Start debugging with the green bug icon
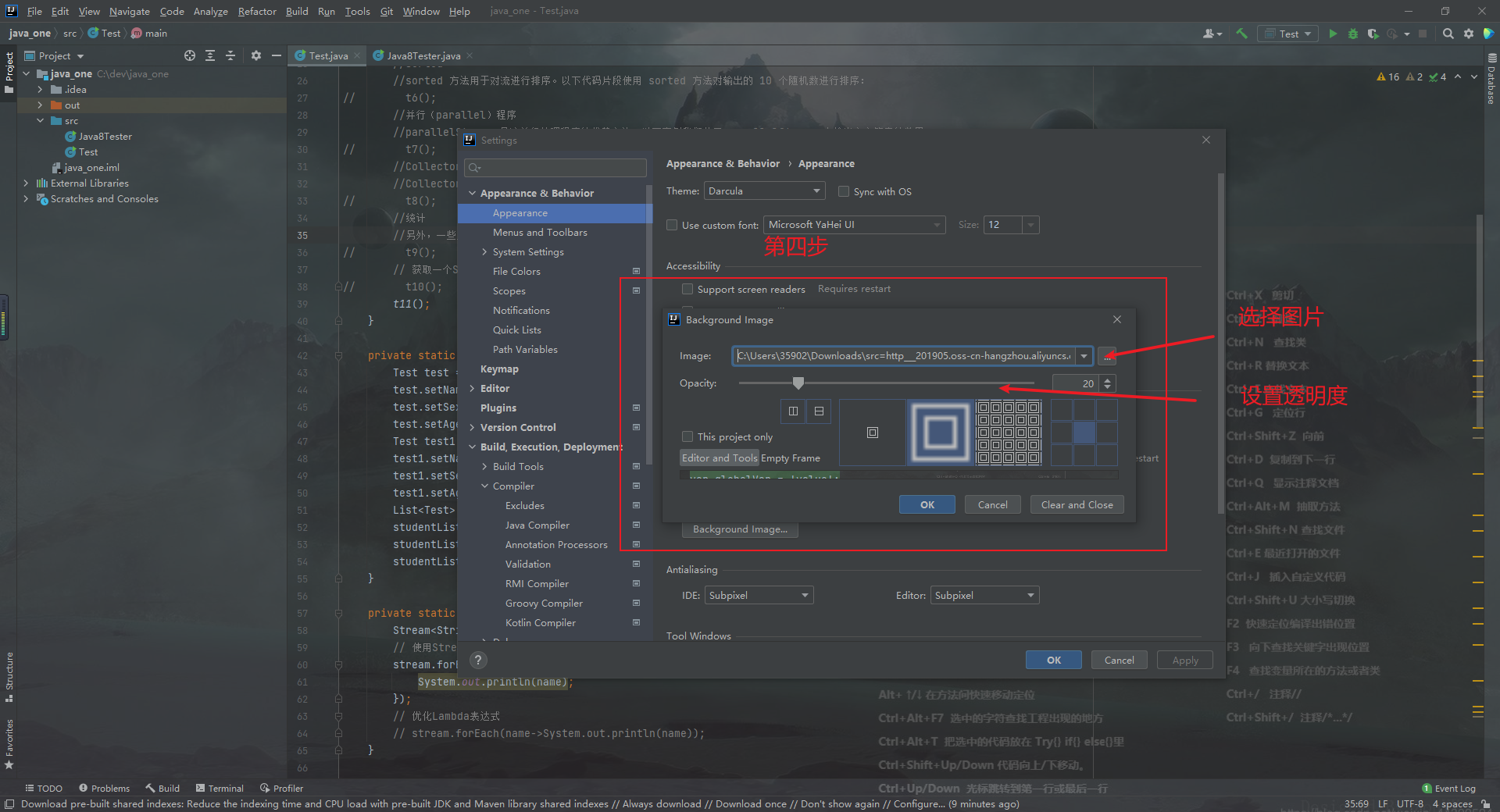Image resolution: width=1500 pixels, height=812 pixels. (1353, 34)
